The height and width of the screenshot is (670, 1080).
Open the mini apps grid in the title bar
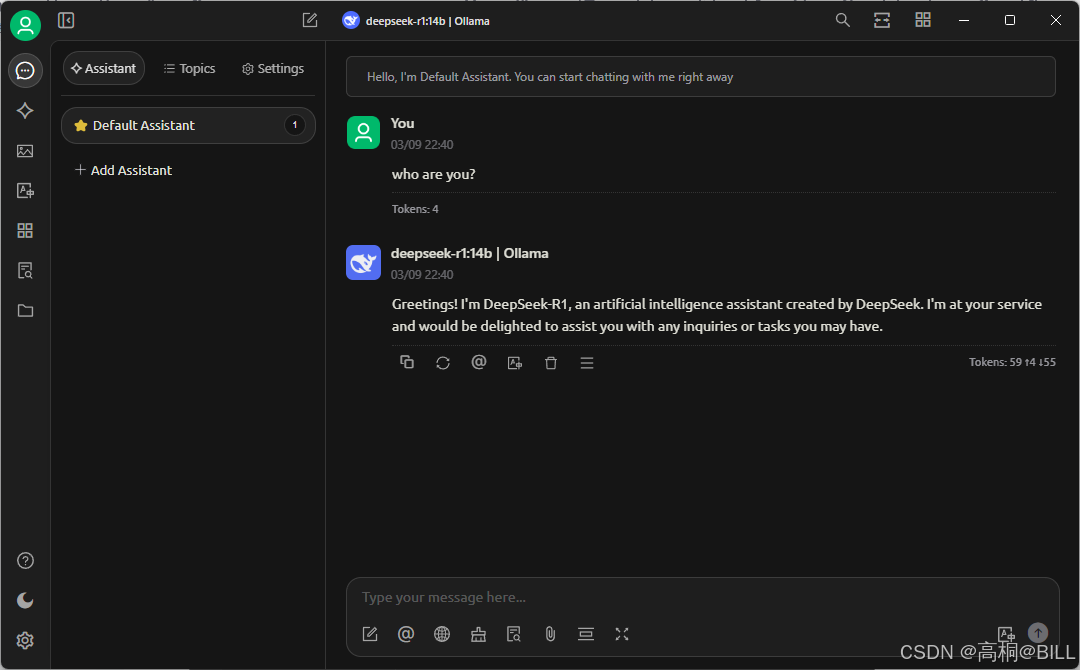pos(923,21)
